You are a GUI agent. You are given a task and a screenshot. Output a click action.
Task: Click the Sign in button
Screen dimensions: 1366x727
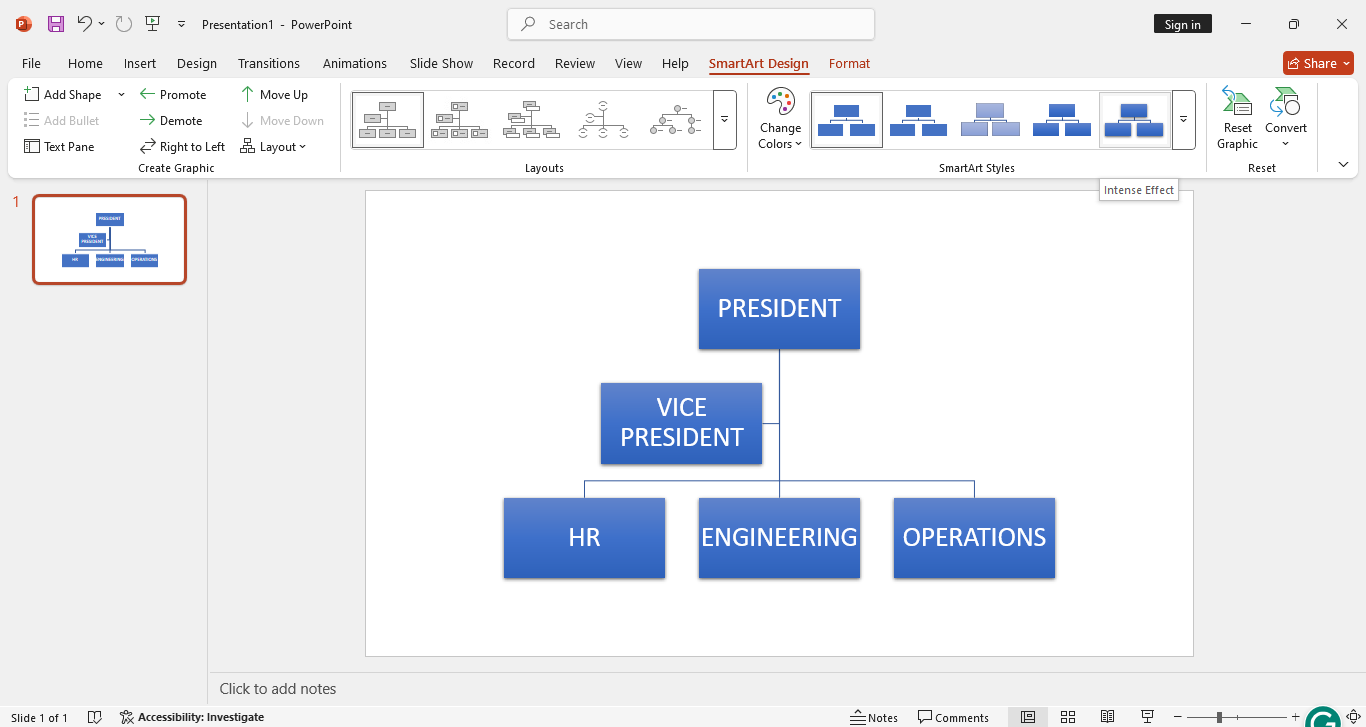(x=1182, y=22)
